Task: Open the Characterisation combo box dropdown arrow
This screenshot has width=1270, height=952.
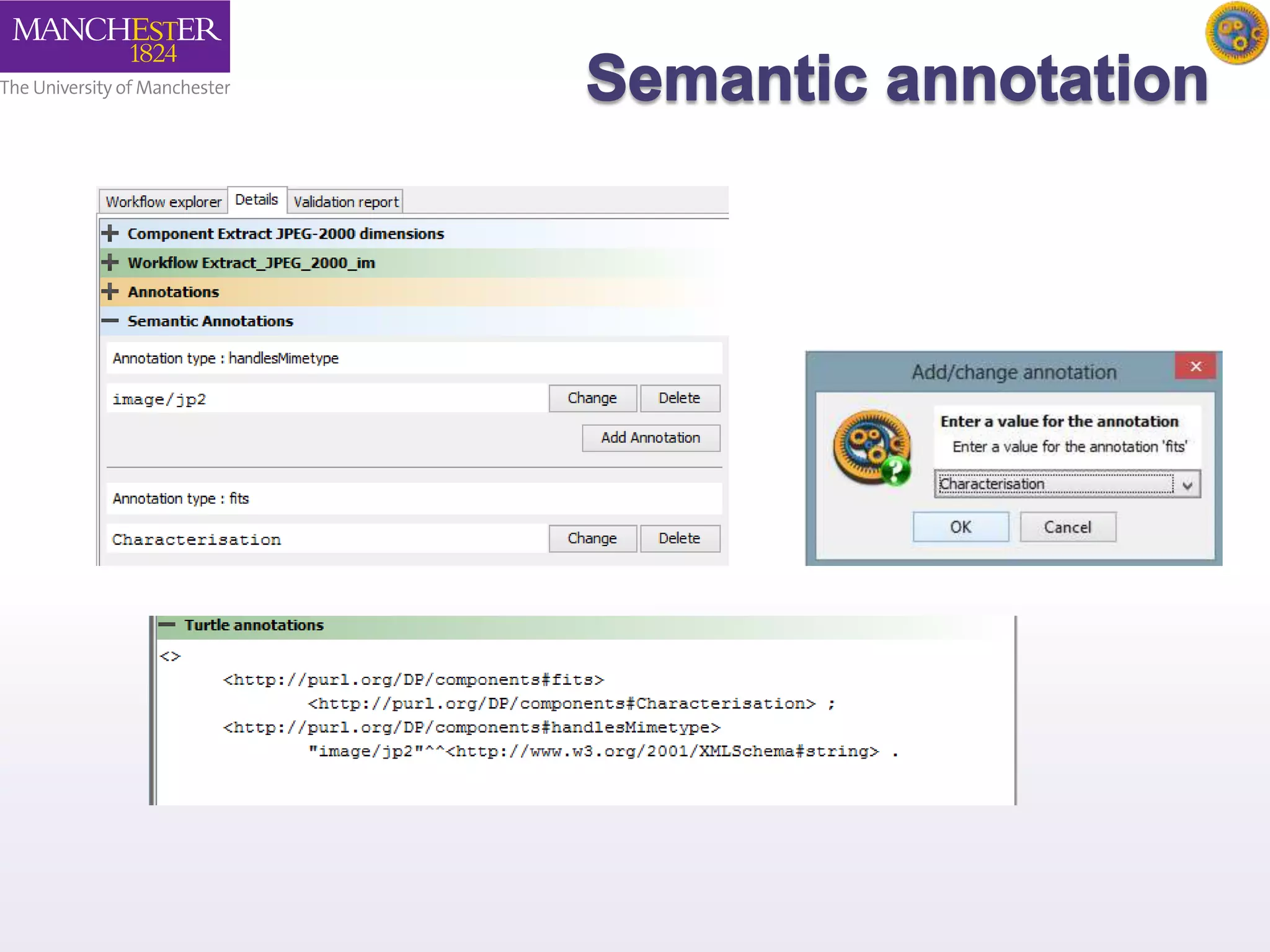Action: point(1187,485)
